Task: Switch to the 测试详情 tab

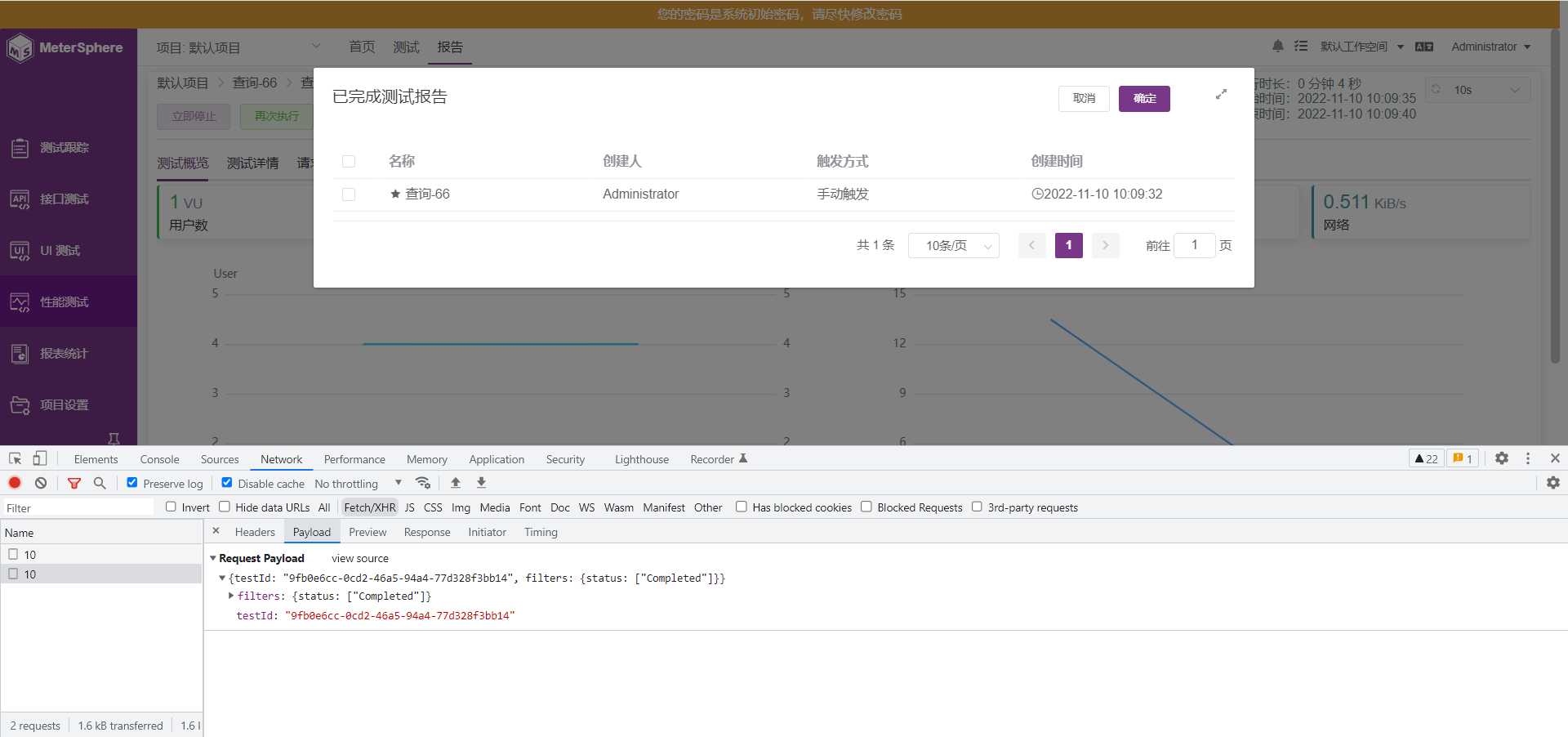Action: (253, 163)
